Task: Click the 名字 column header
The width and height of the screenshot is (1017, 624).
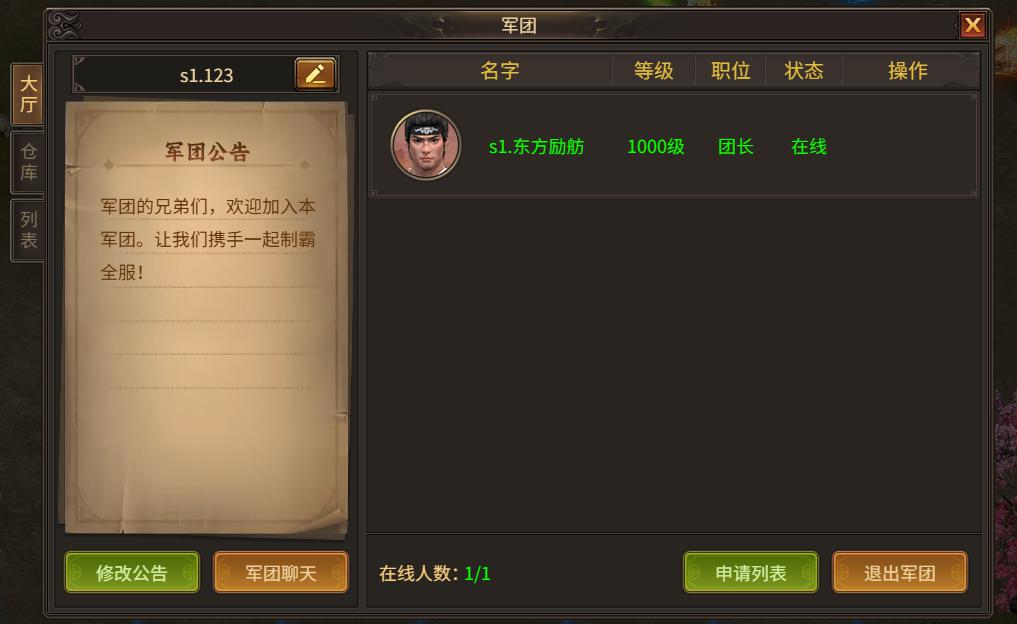Action: coord(499,70)
